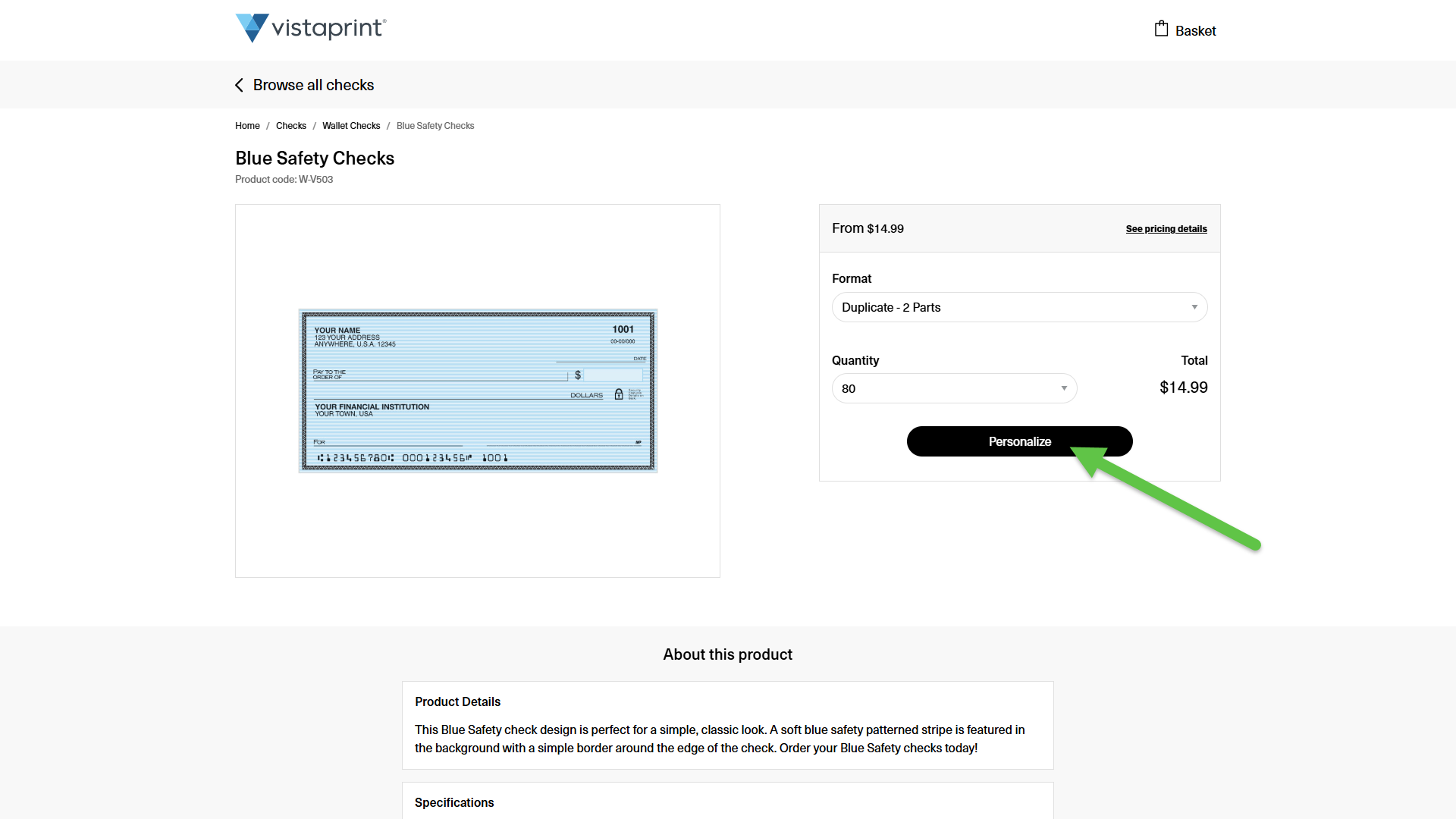Click the Product Details heading
1456x819 pixels.
point(457,702)
